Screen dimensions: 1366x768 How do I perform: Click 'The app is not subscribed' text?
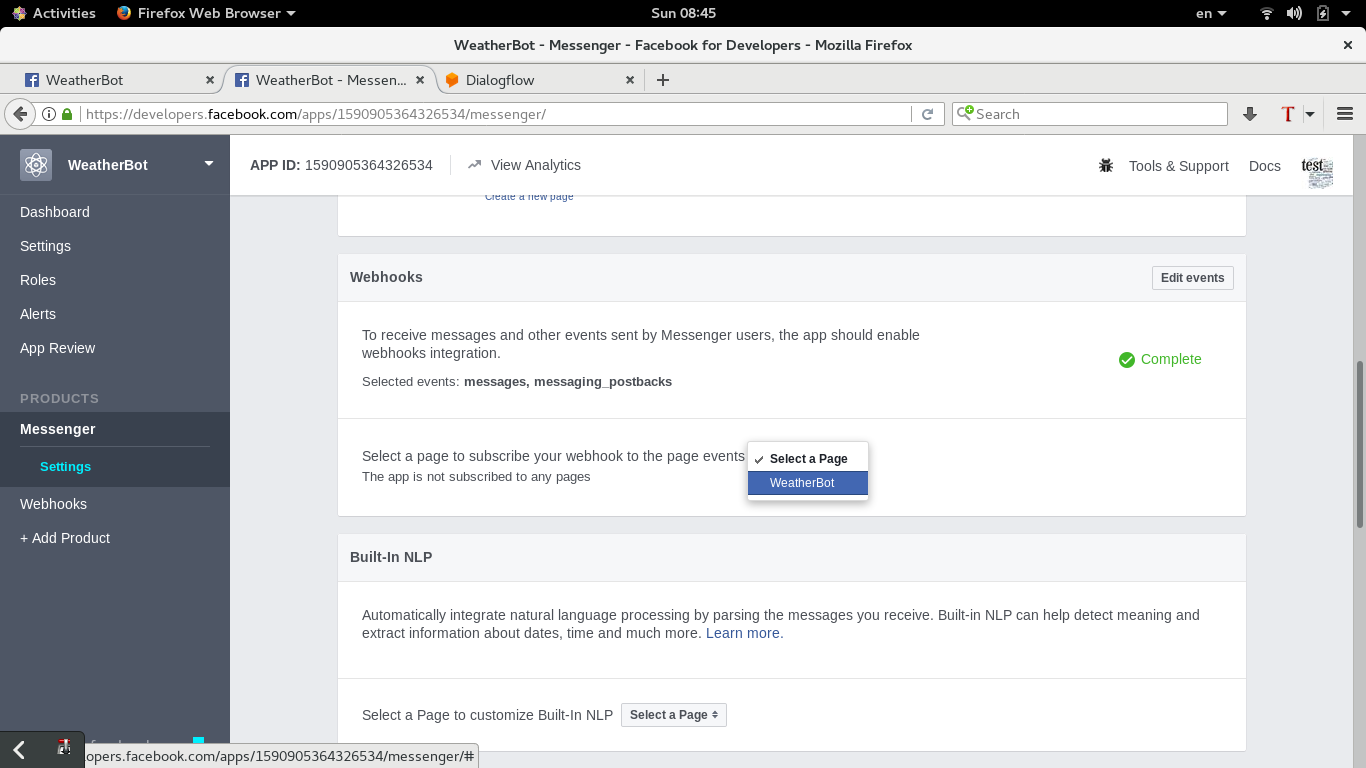pos(476,477)
